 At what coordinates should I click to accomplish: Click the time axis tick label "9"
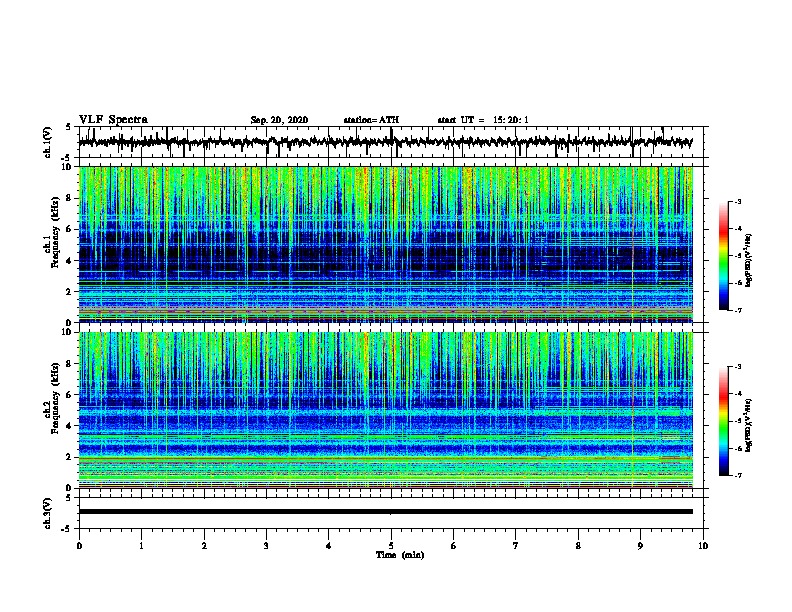click(x=640, y=546)
